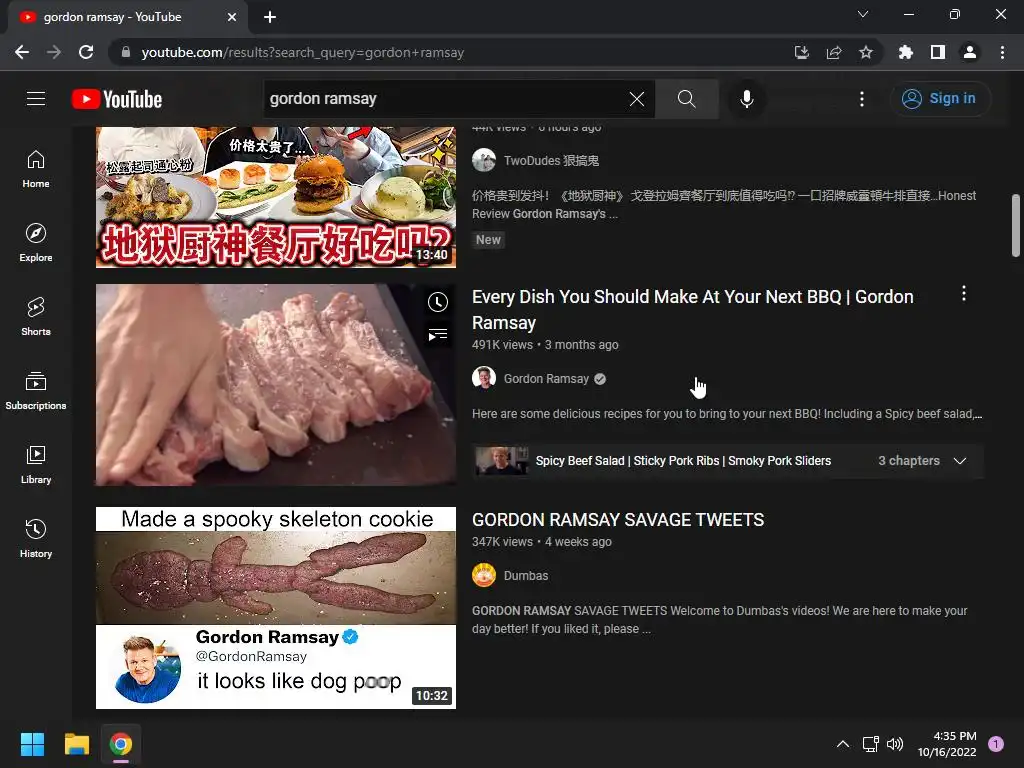1024x768 pixels.
Task: Visit the Dumbas channel link
Action: [526, 576]
